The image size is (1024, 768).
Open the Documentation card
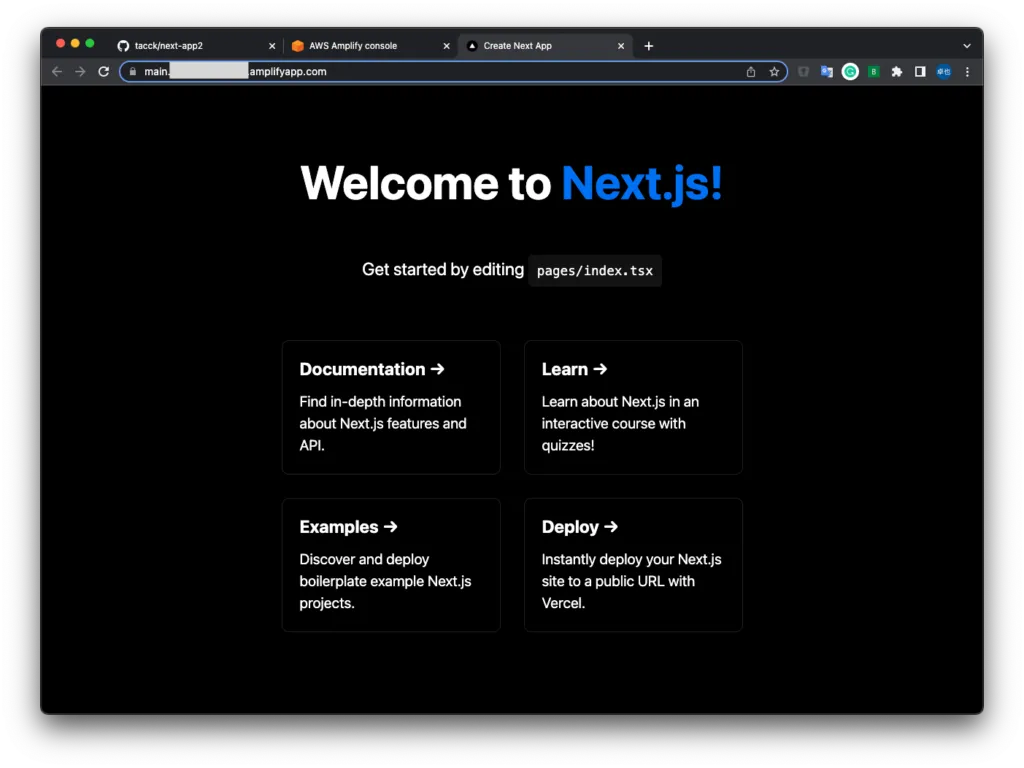[391, 407]
